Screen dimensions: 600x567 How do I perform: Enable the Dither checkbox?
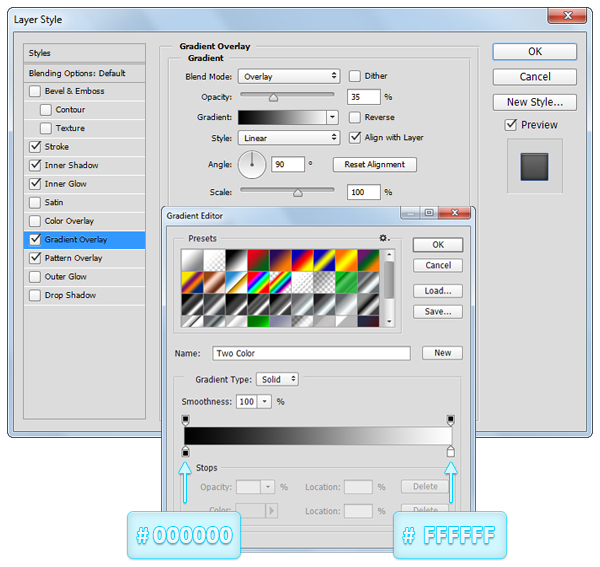[355, 76]
